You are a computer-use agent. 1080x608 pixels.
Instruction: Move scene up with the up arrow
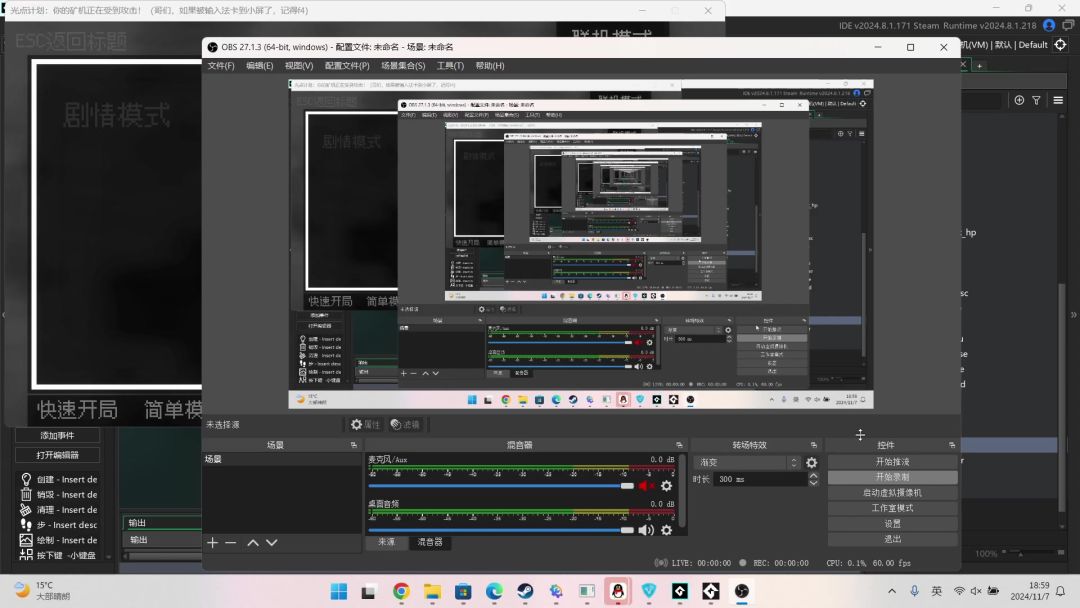tap(253, 543)
